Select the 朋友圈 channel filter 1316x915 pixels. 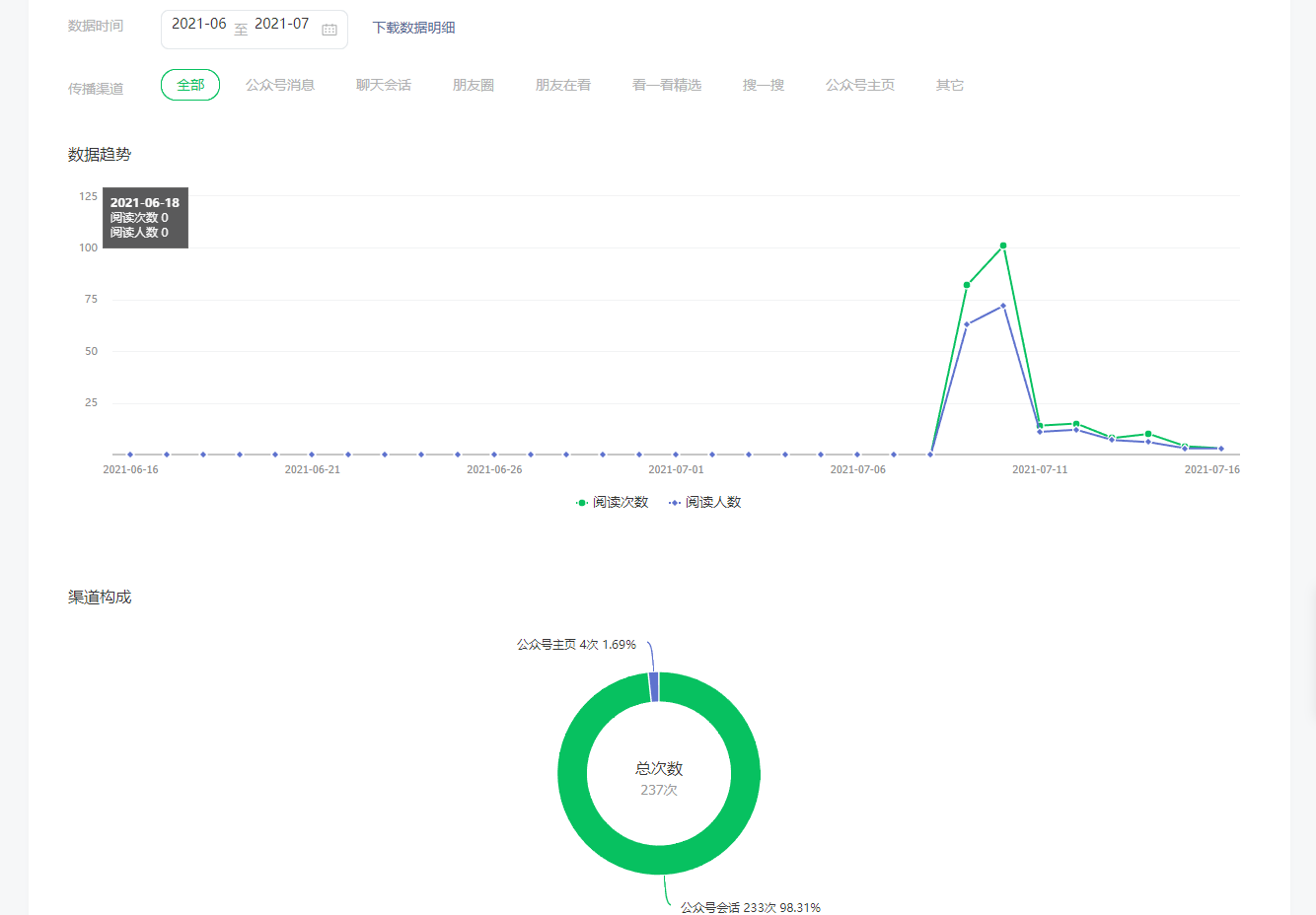[474, 85]
